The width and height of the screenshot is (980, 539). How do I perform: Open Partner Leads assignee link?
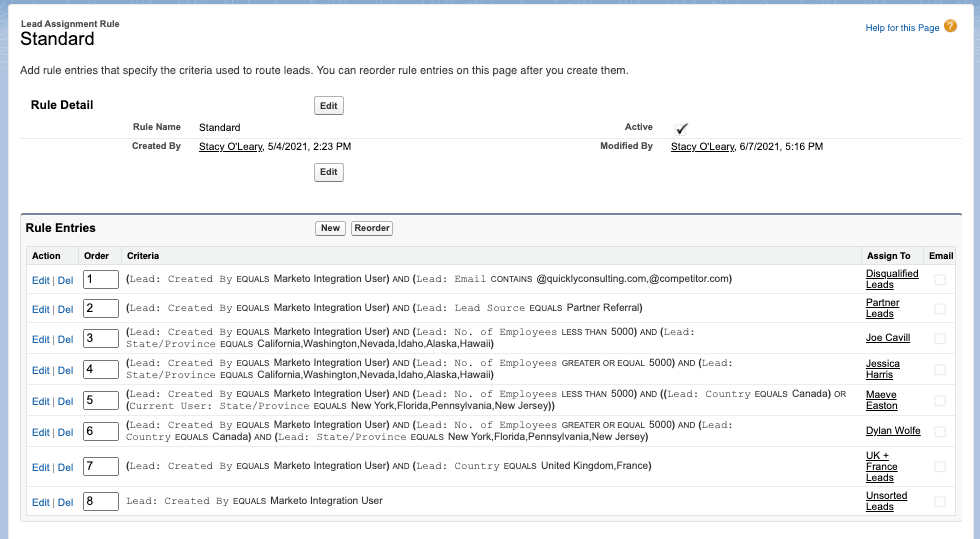[x=882, y=308]
